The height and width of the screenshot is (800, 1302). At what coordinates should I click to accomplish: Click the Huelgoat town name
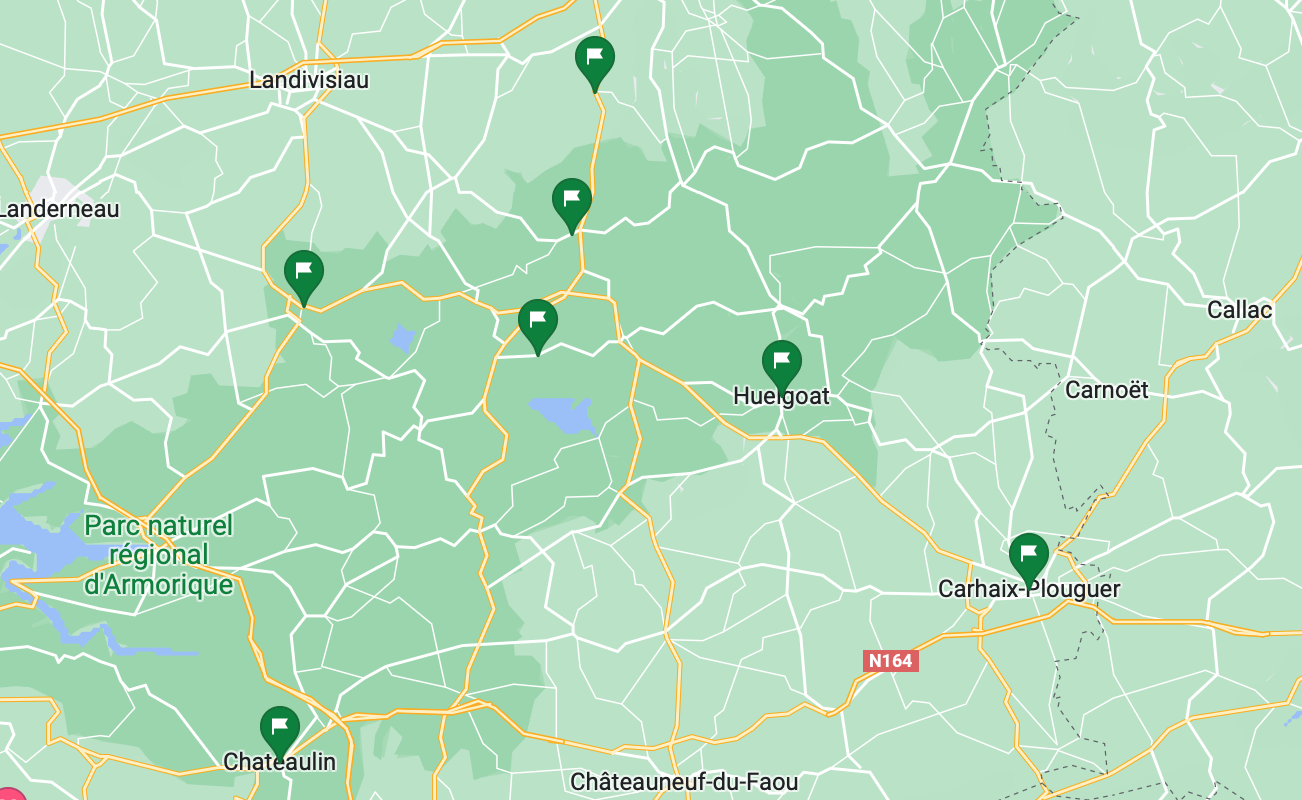pos(781,396)
